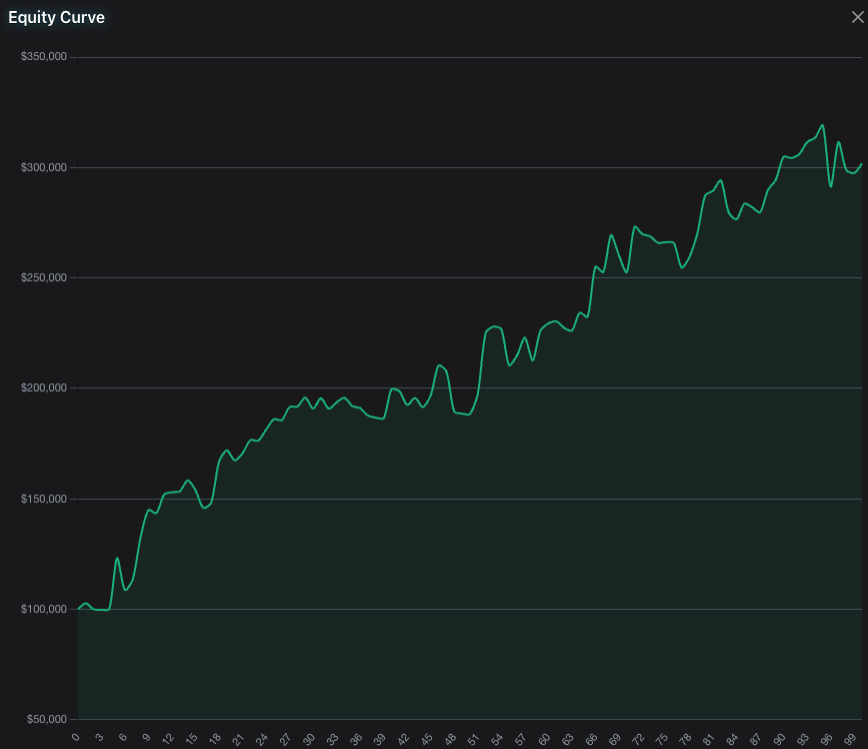Click the $250,000 y-axis label
This screenshot has height=749, width=868.
[45, 277]
